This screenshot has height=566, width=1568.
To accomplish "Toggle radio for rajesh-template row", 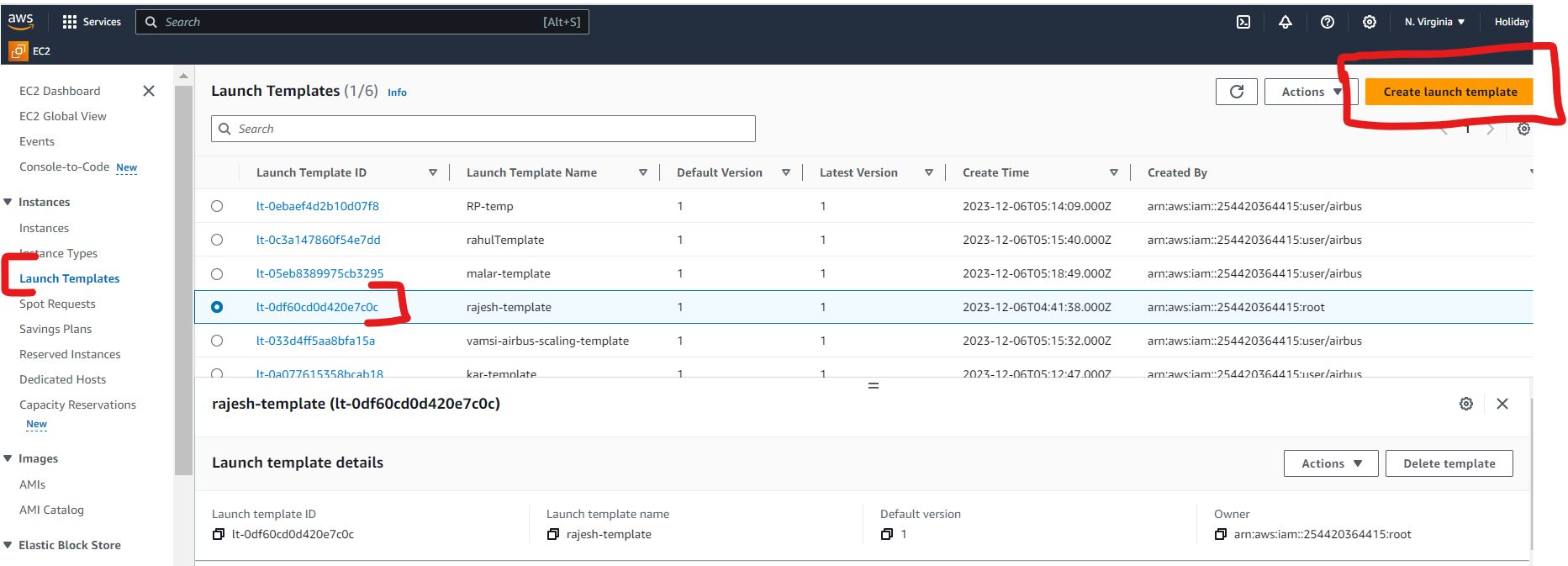I will pos(217,307).
